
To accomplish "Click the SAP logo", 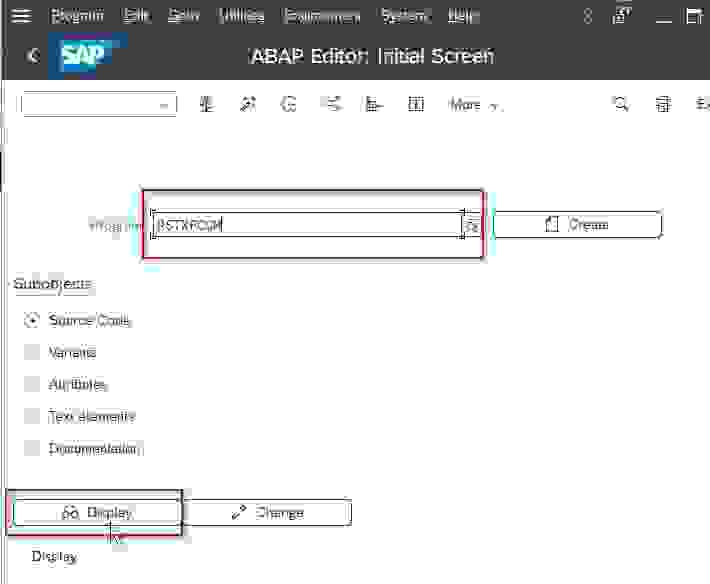I will (83, 55).
